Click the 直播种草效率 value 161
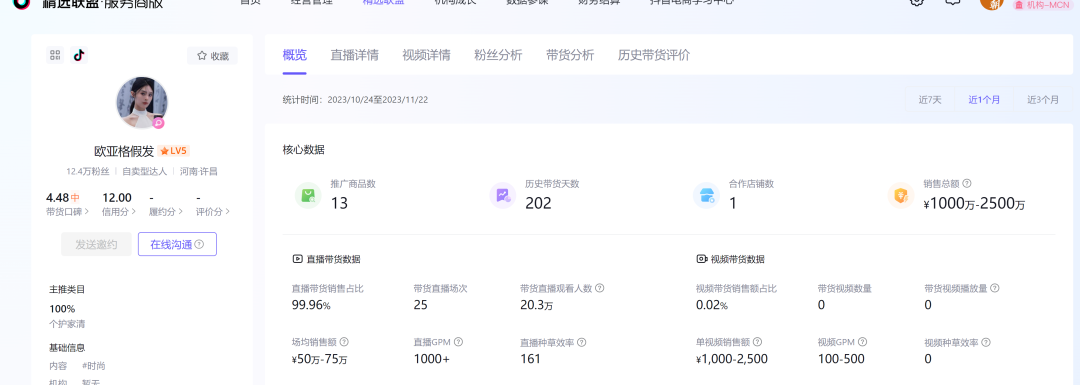Screen dimensions: 1080x385 point(530,360)
